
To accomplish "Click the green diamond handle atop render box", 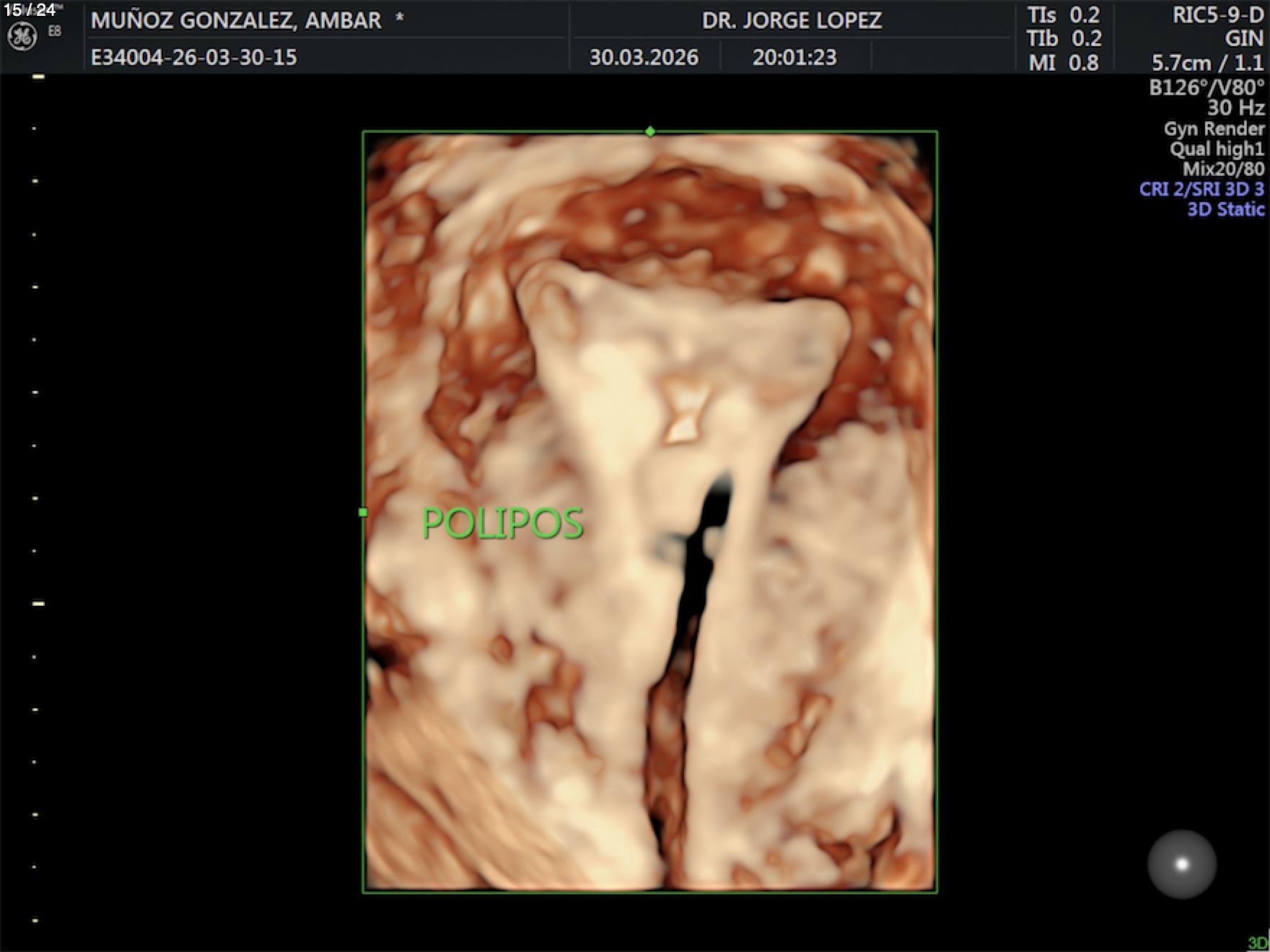I will pyautogui.click(x=650, y=131).
